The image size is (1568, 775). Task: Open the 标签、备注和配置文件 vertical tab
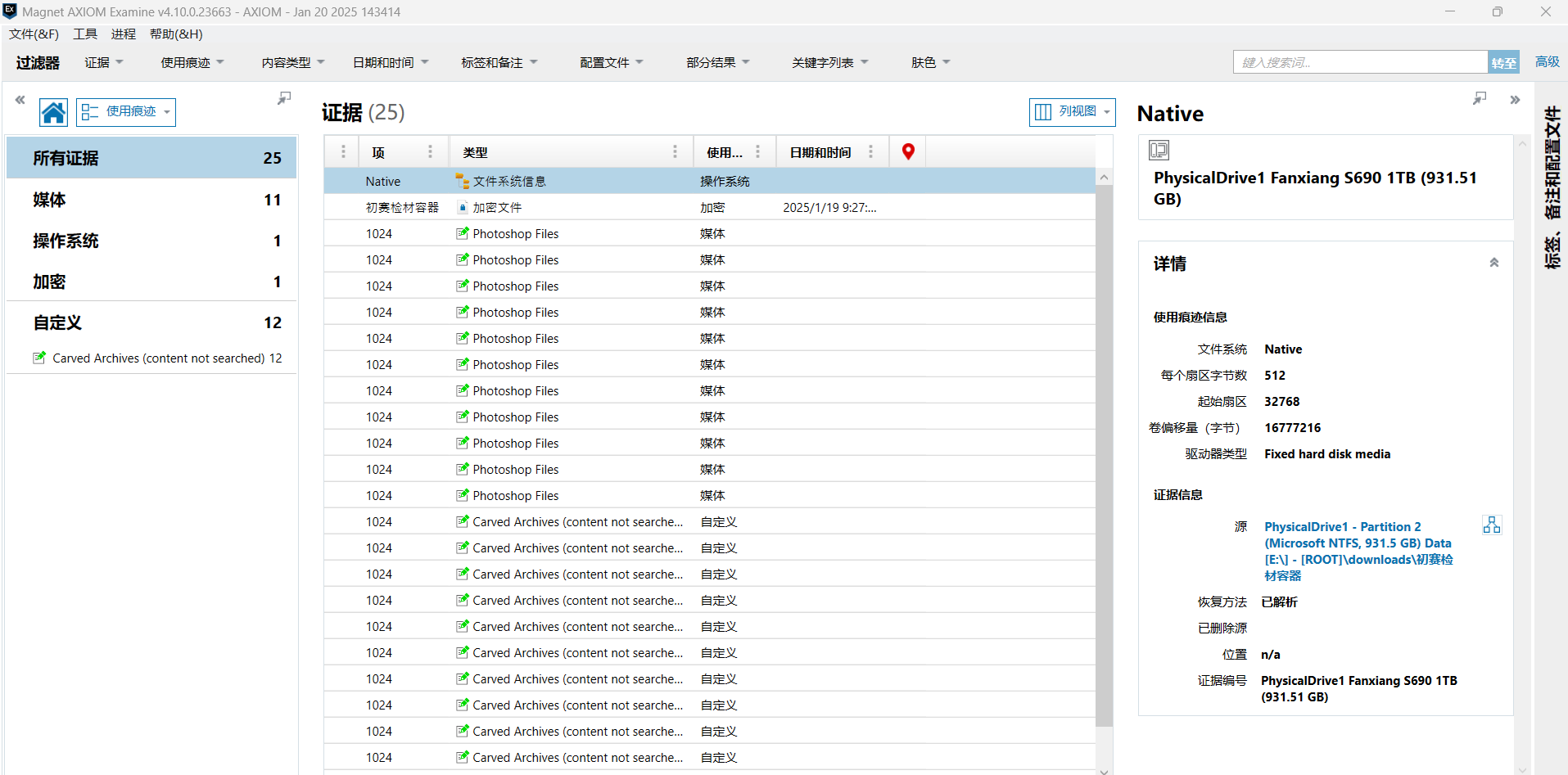(x=1552, y=188)
